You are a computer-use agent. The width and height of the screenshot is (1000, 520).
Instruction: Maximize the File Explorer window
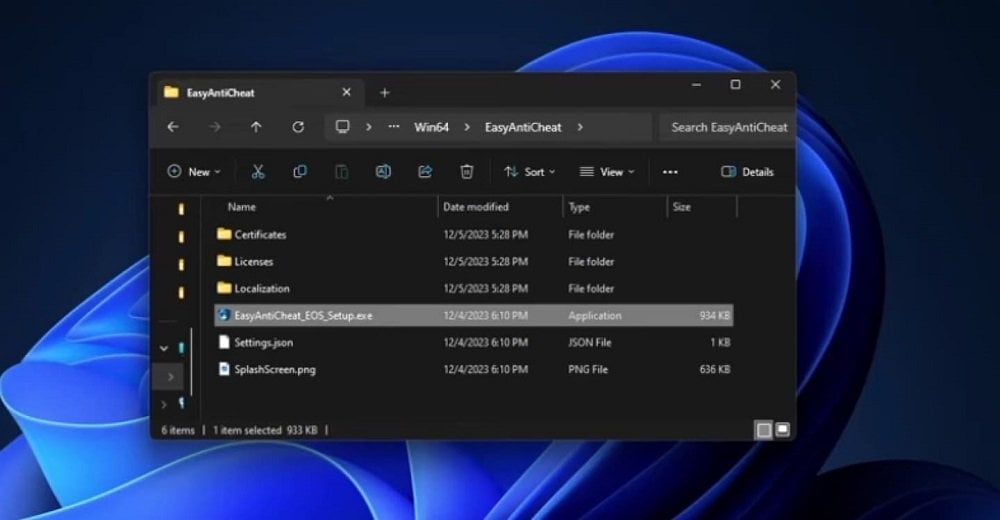pyautogui.click(x=735, y=84)
